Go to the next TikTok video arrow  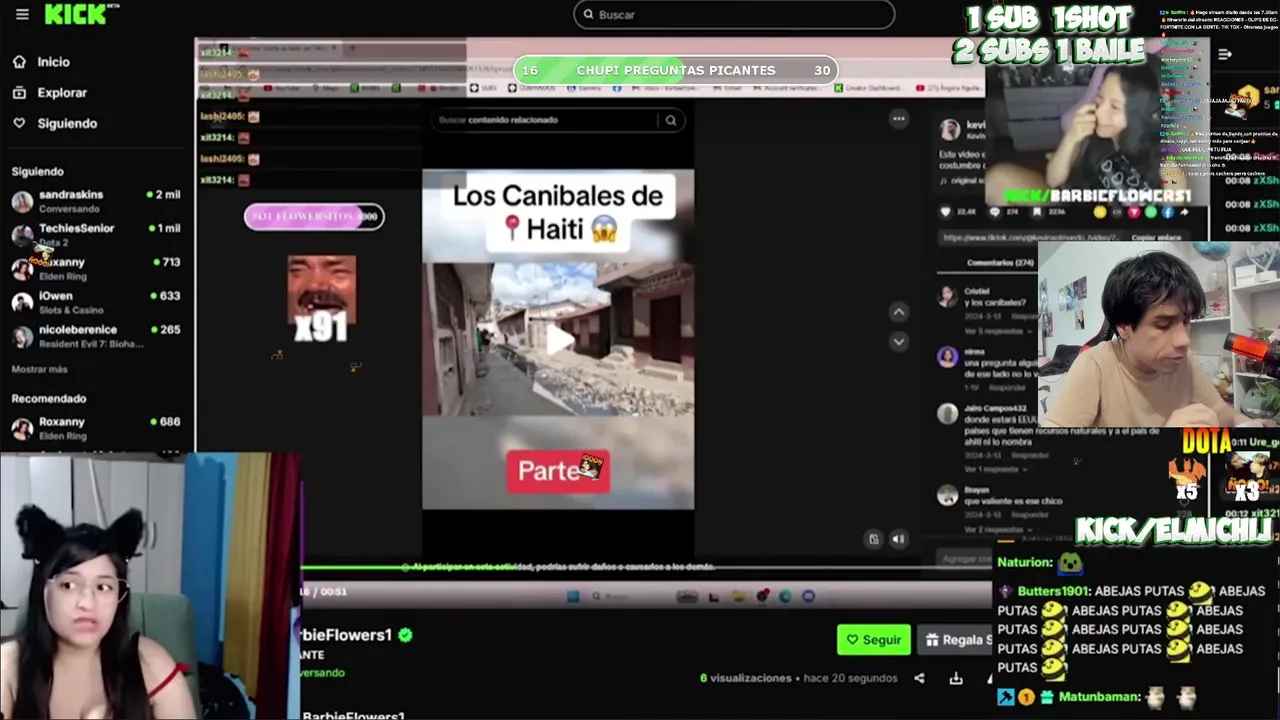point(899,342)
